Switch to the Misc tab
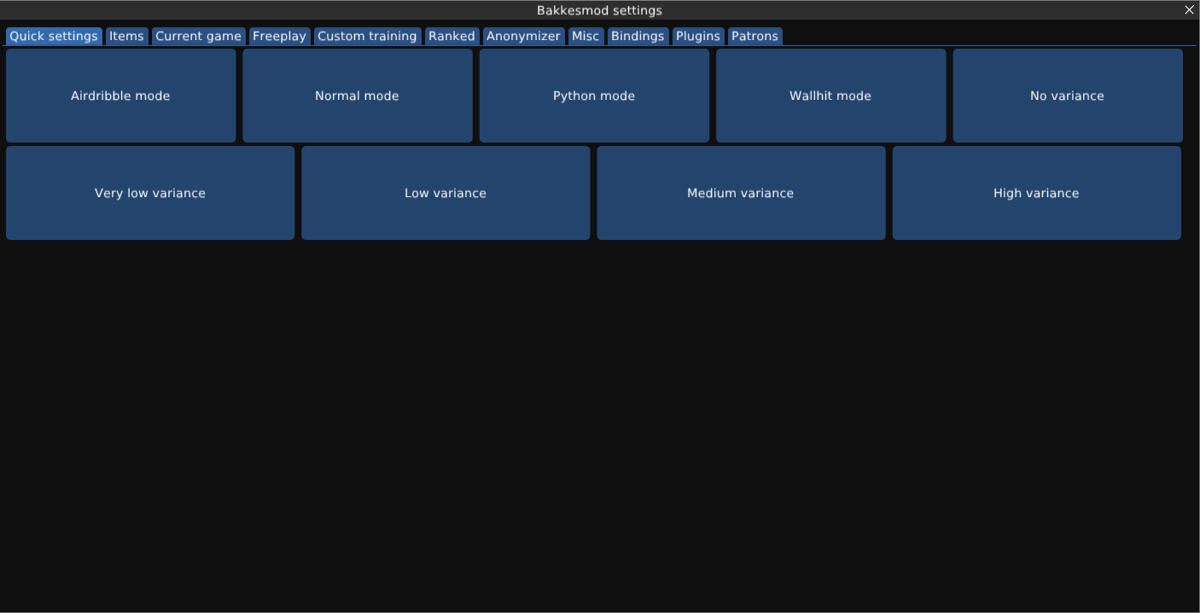The image size is (1200, 613). 585,36
